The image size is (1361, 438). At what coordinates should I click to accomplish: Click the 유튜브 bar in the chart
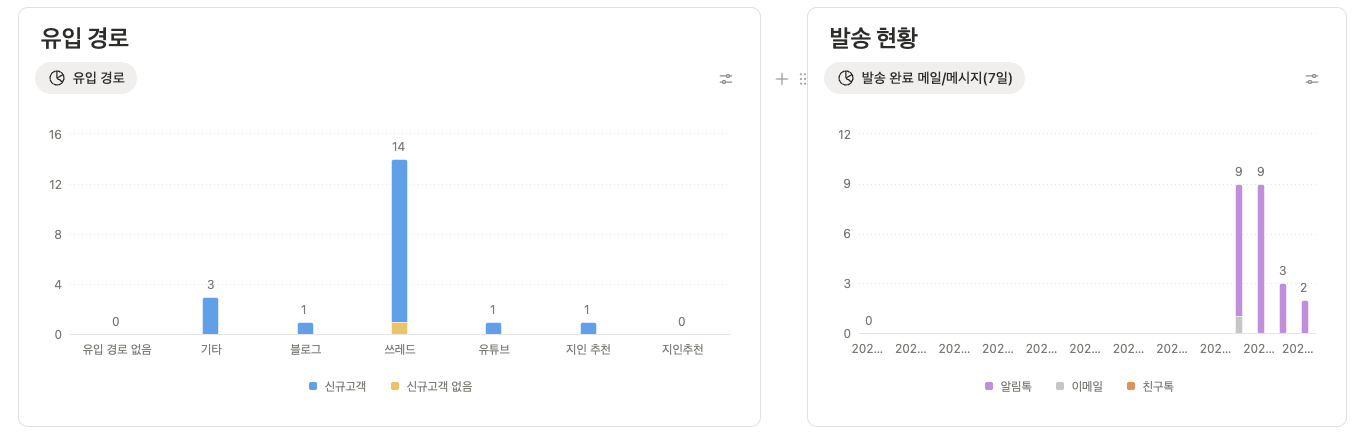(494, 328)
